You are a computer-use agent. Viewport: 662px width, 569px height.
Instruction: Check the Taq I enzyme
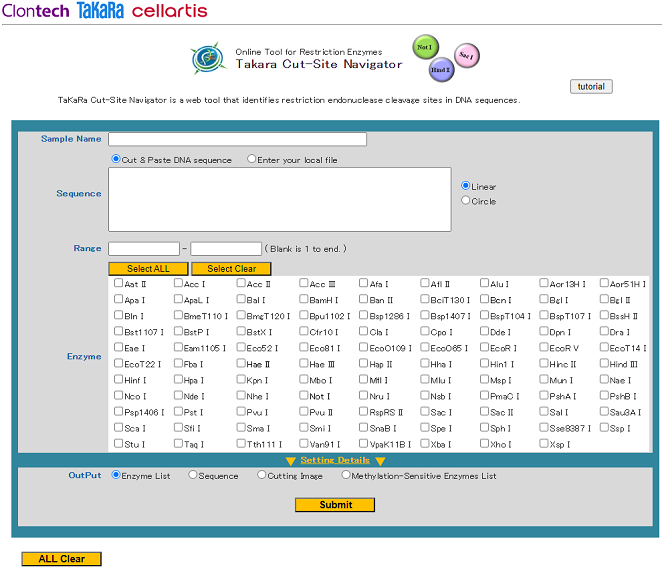click(178, 443)
